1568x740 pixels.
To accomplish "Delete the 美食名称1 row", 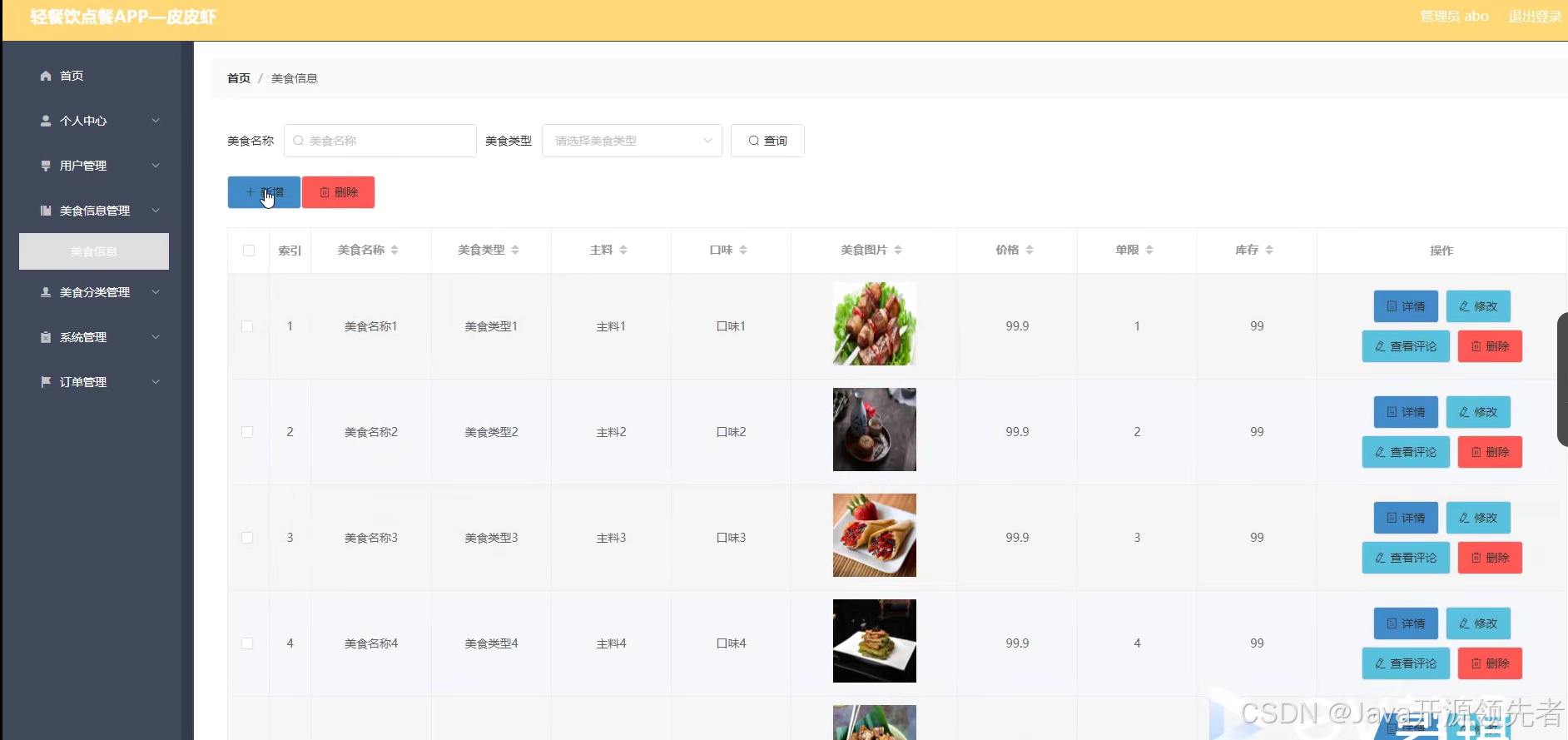I will tap(1490, 346).
